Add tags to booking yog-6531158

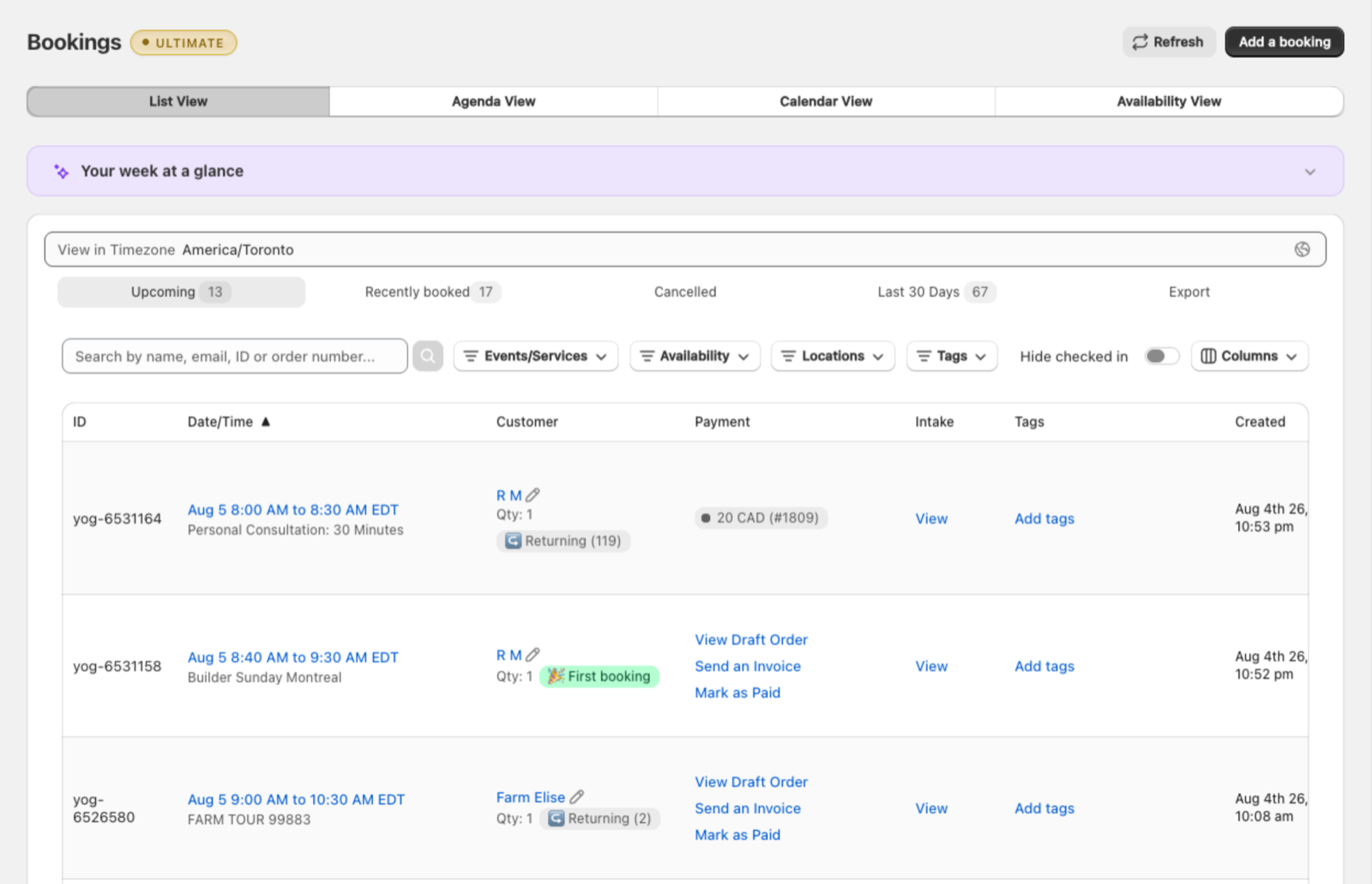tap(1044, 666)
